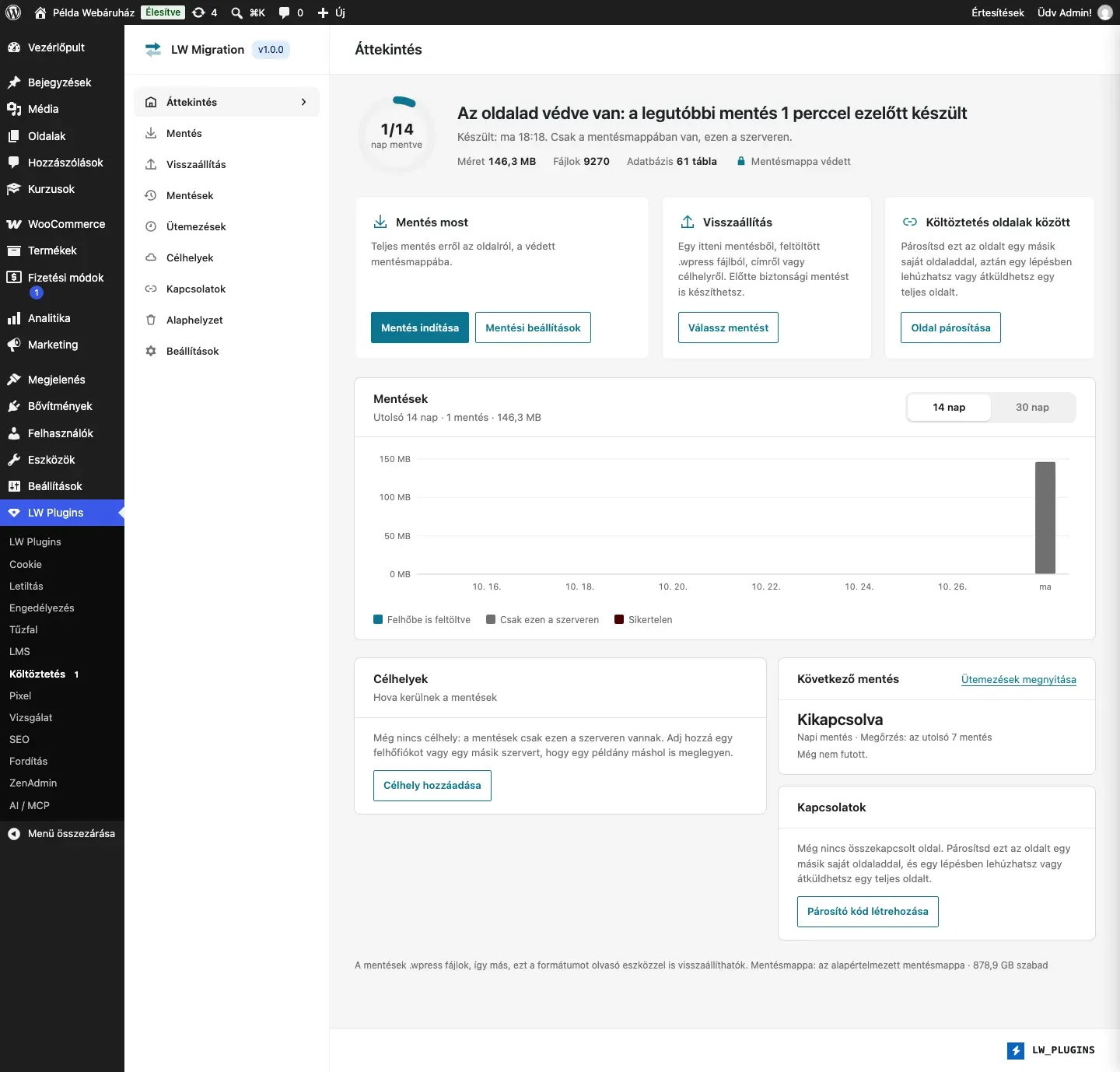Screen dimensions: 1120x1072
Task: Click the Sikertelen legend color swatch
Action: coord(619,620)
